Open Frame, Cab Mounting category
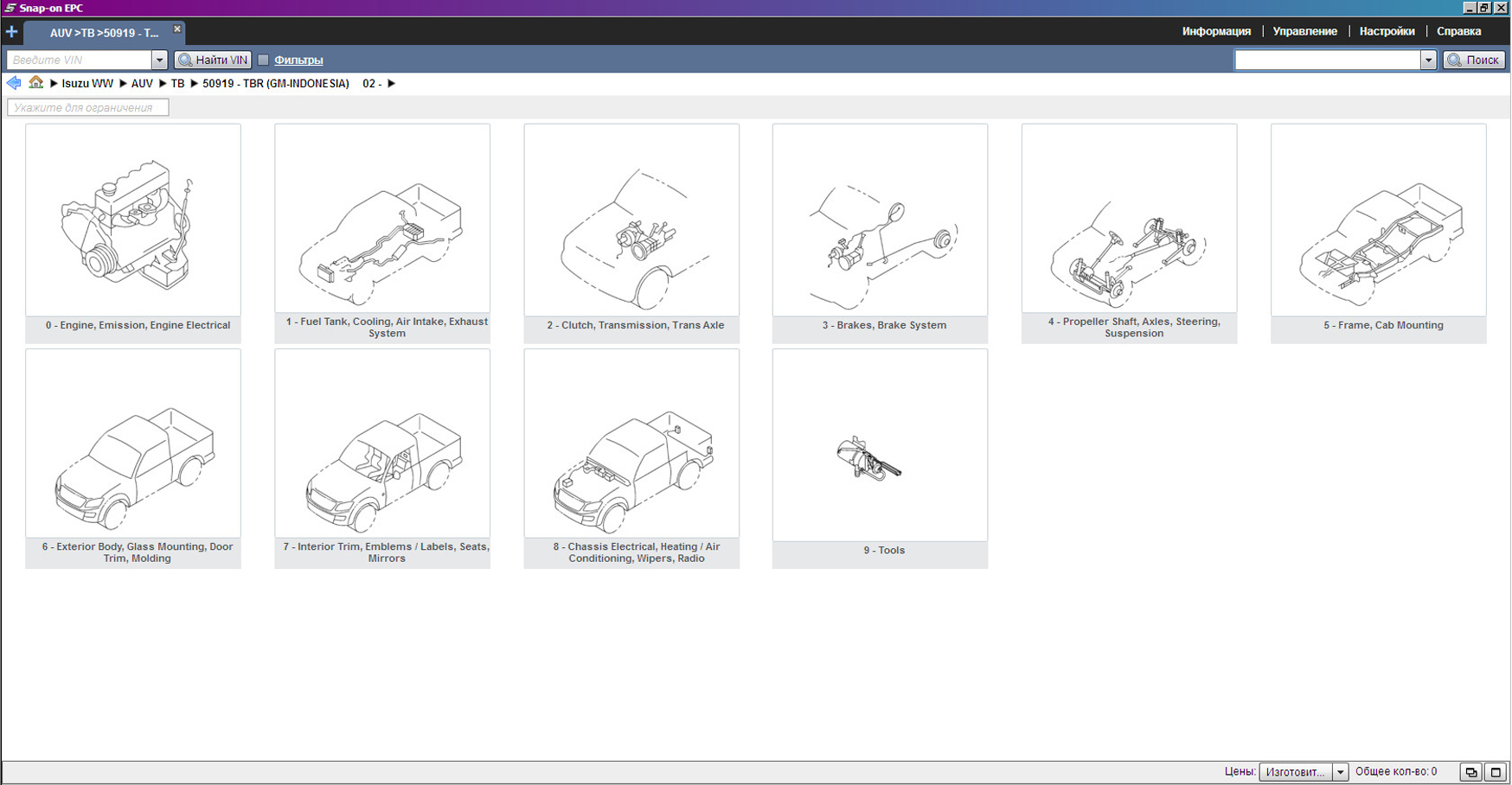 (1378, 221)
